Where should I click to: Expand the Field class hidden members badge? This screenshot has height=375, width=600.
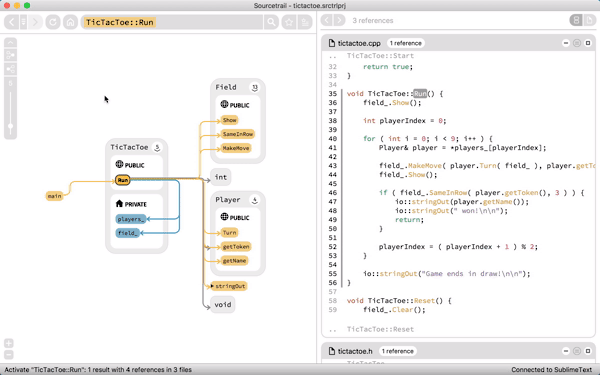[x=254, y=88]
